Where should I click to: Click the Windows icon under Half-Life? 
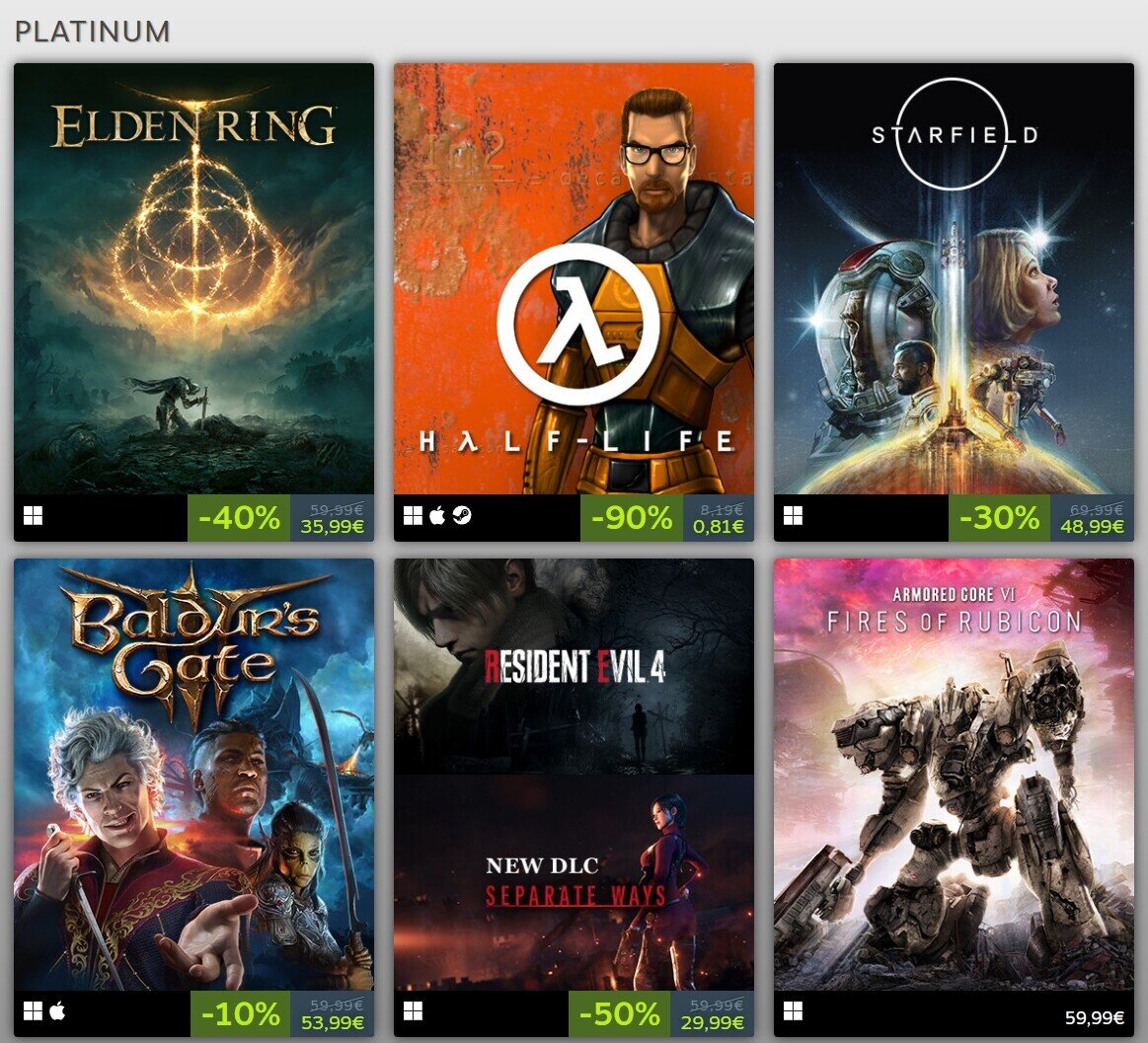click(x=413, y=516)
